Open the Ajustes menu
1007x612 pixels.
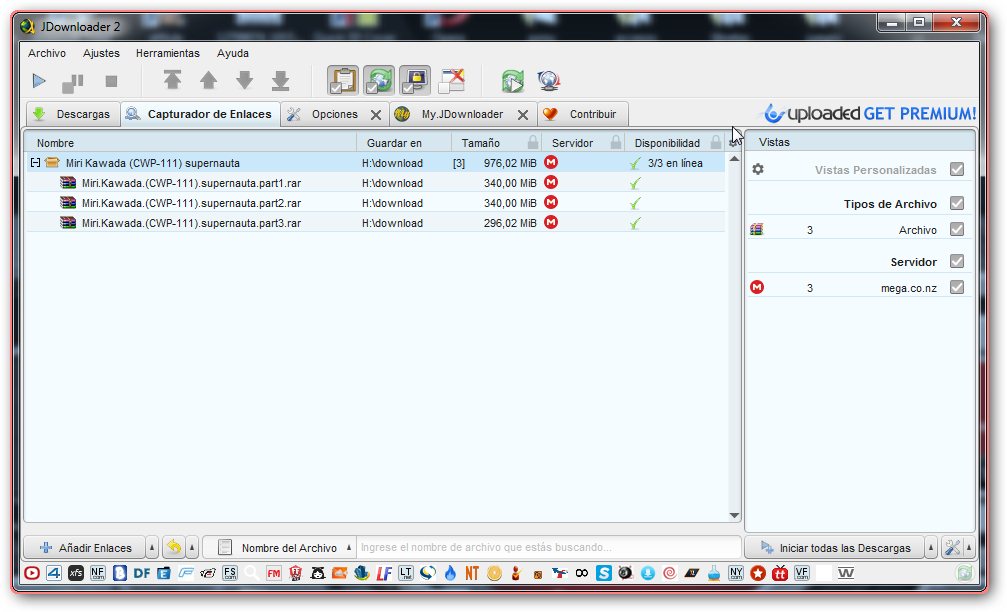(x=101, y=53)
